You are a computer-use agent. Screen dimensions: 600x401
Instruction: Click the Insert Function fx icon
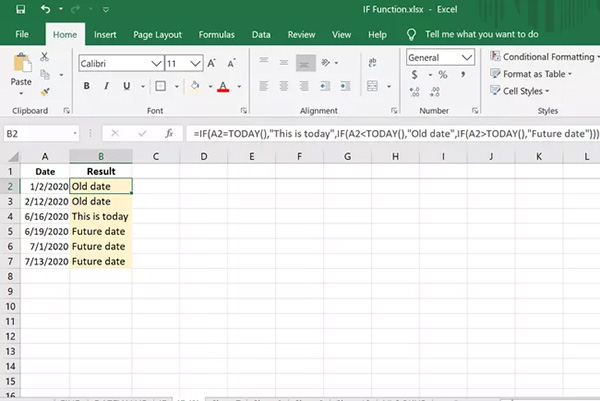click(170, 133)
